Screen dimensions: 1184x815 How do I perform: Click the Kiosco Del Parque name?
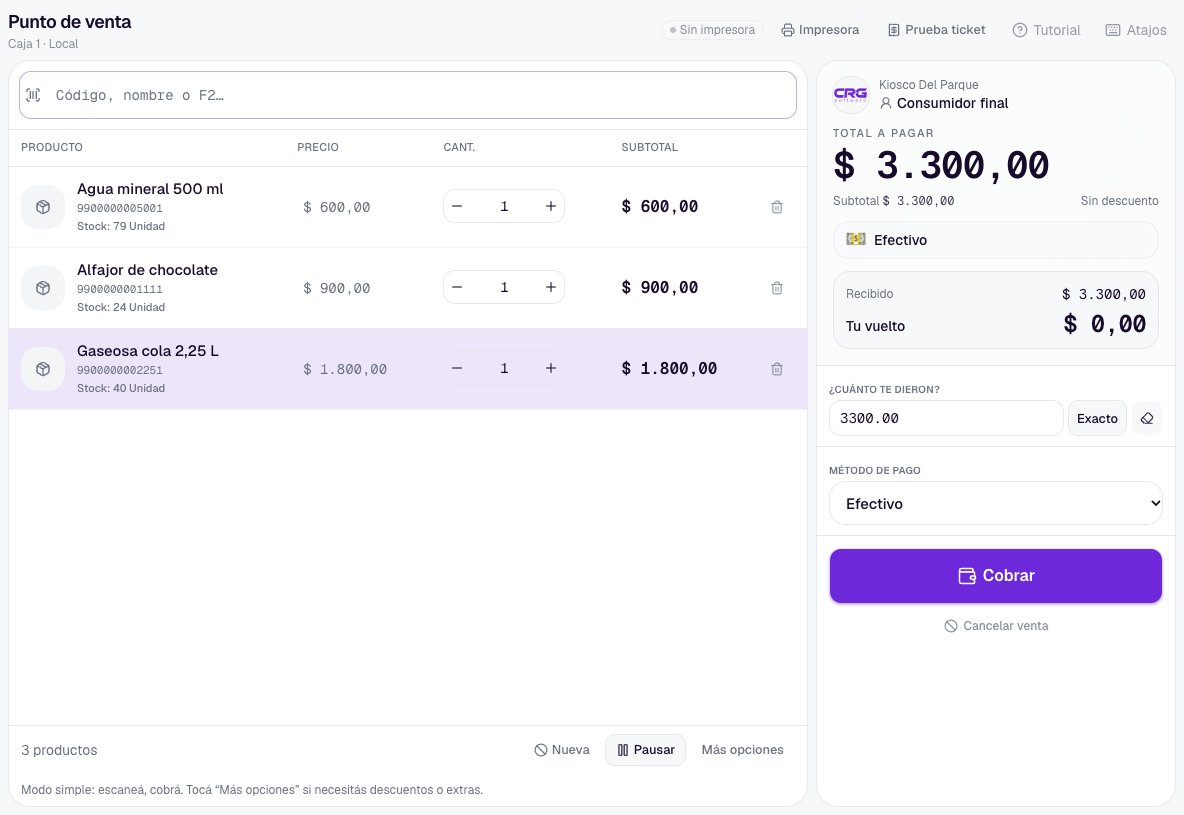click(x=929, y=85)
